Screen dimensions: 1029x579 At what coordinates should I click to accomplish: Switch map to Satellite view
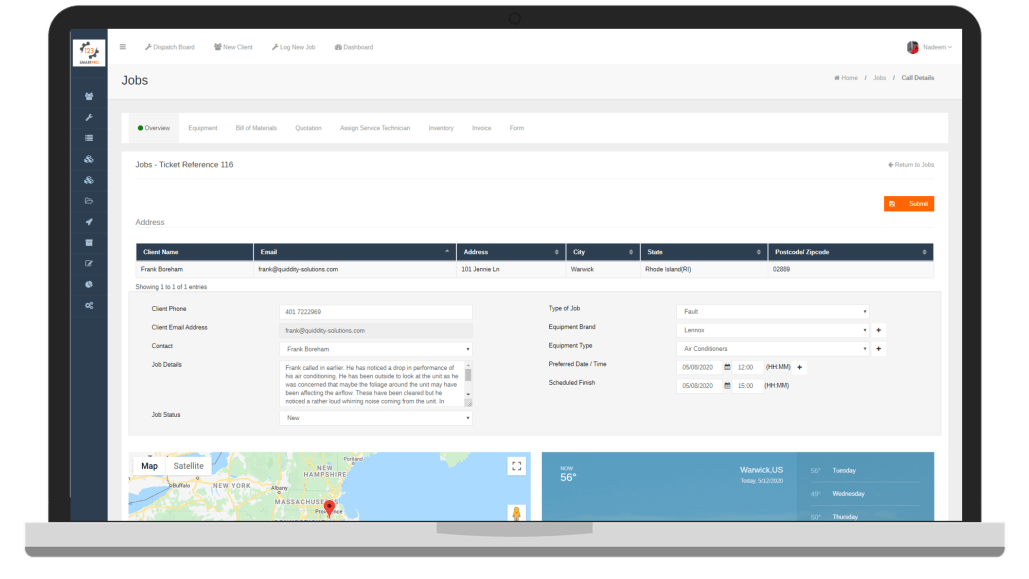[x=188, y=466]
